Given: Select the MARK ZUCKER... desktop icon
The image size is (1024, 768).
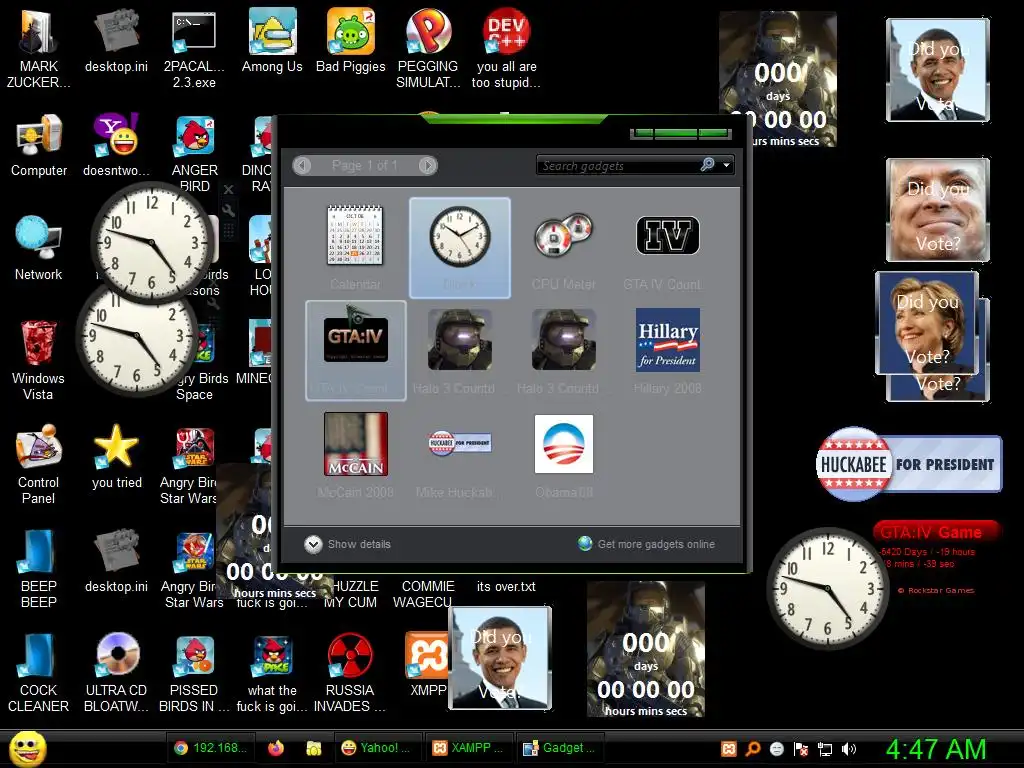Looking at the screenshot, I should (x=39, y=48).
